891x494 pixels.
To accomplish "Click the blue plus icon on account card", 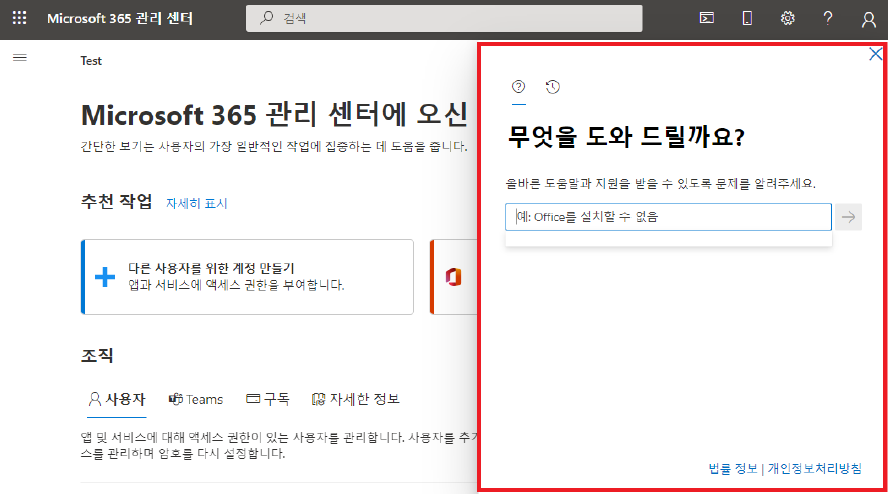I will 105,277.
